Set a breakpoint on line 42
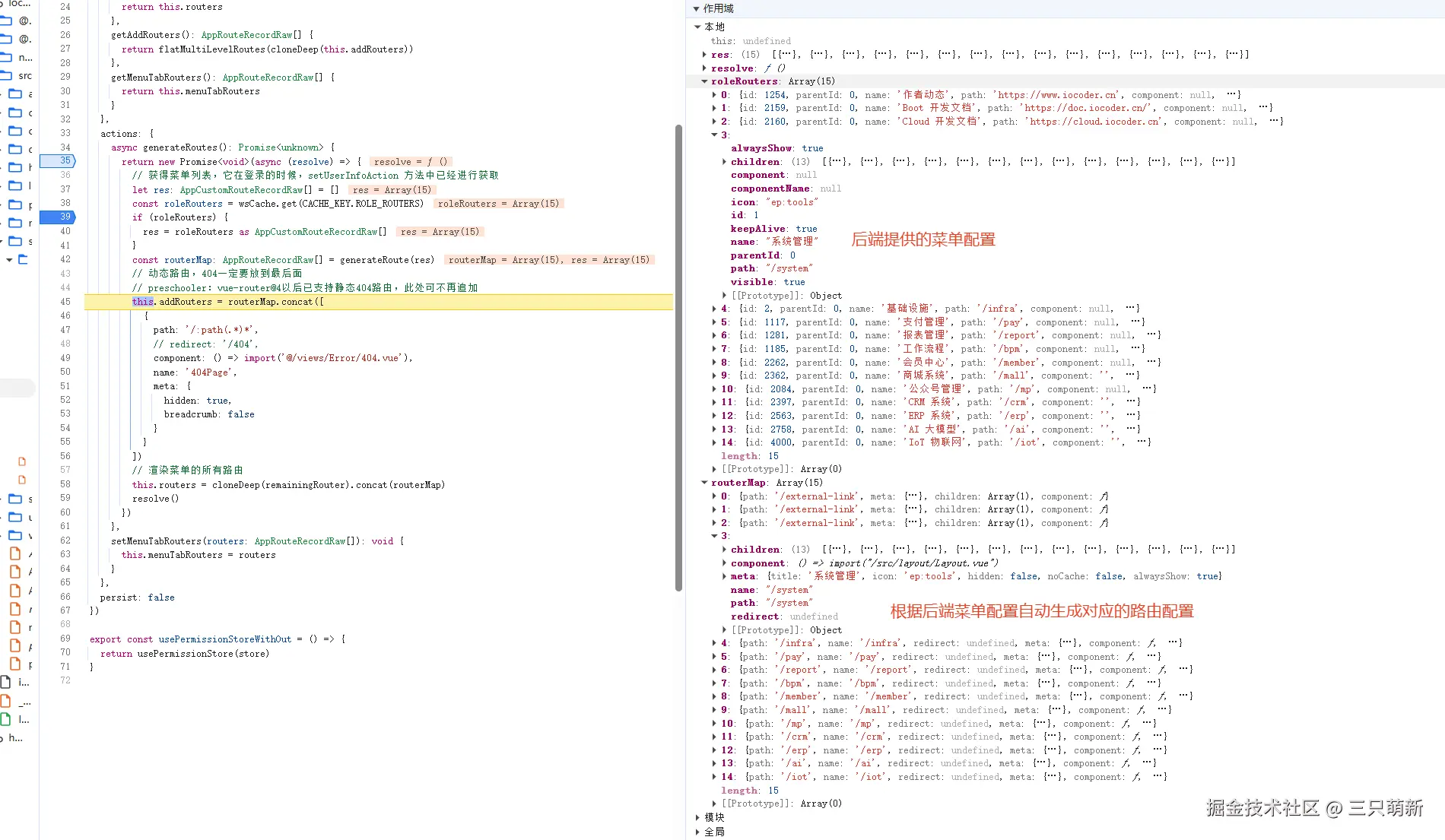Screen dimensions: 1445x840 [x=65, y=259]
